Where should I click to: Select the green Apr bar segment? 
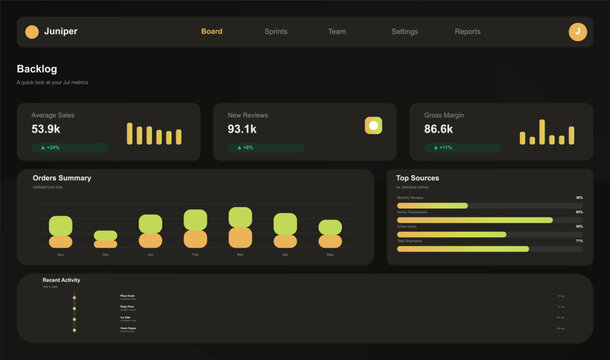pyautogui.click(x=285, y=224)
